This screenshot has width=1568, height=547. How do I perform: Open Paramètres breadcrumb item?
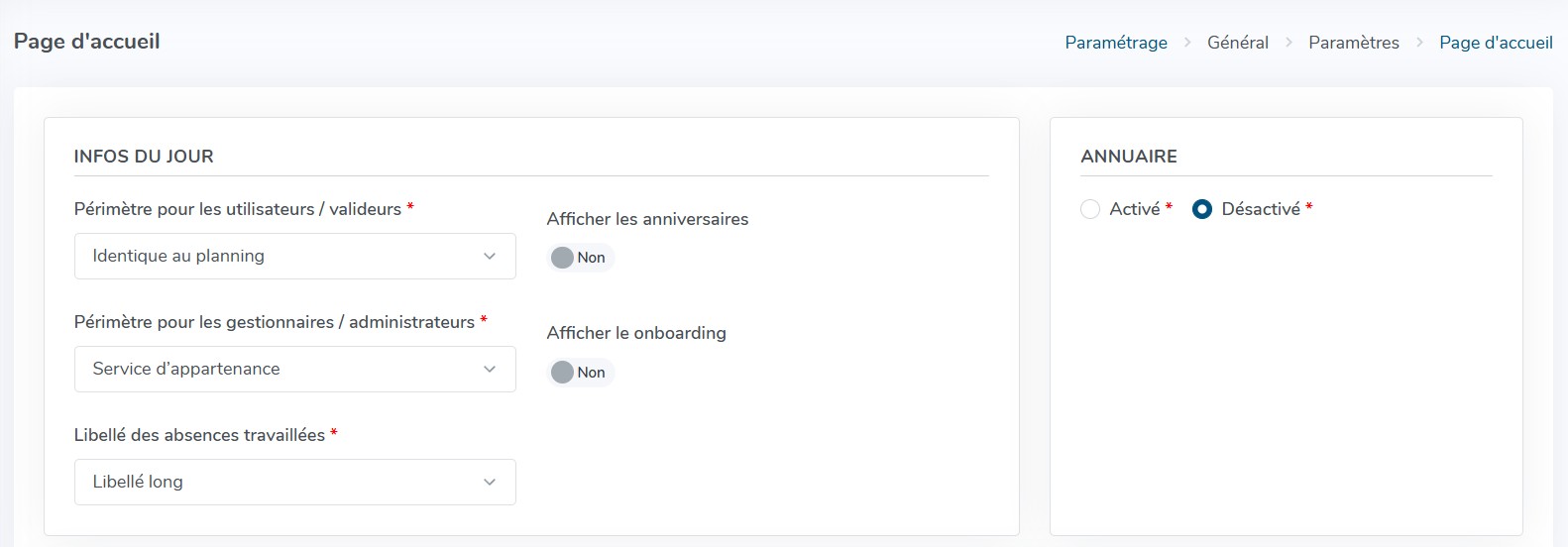click(x=1354, y=43)
